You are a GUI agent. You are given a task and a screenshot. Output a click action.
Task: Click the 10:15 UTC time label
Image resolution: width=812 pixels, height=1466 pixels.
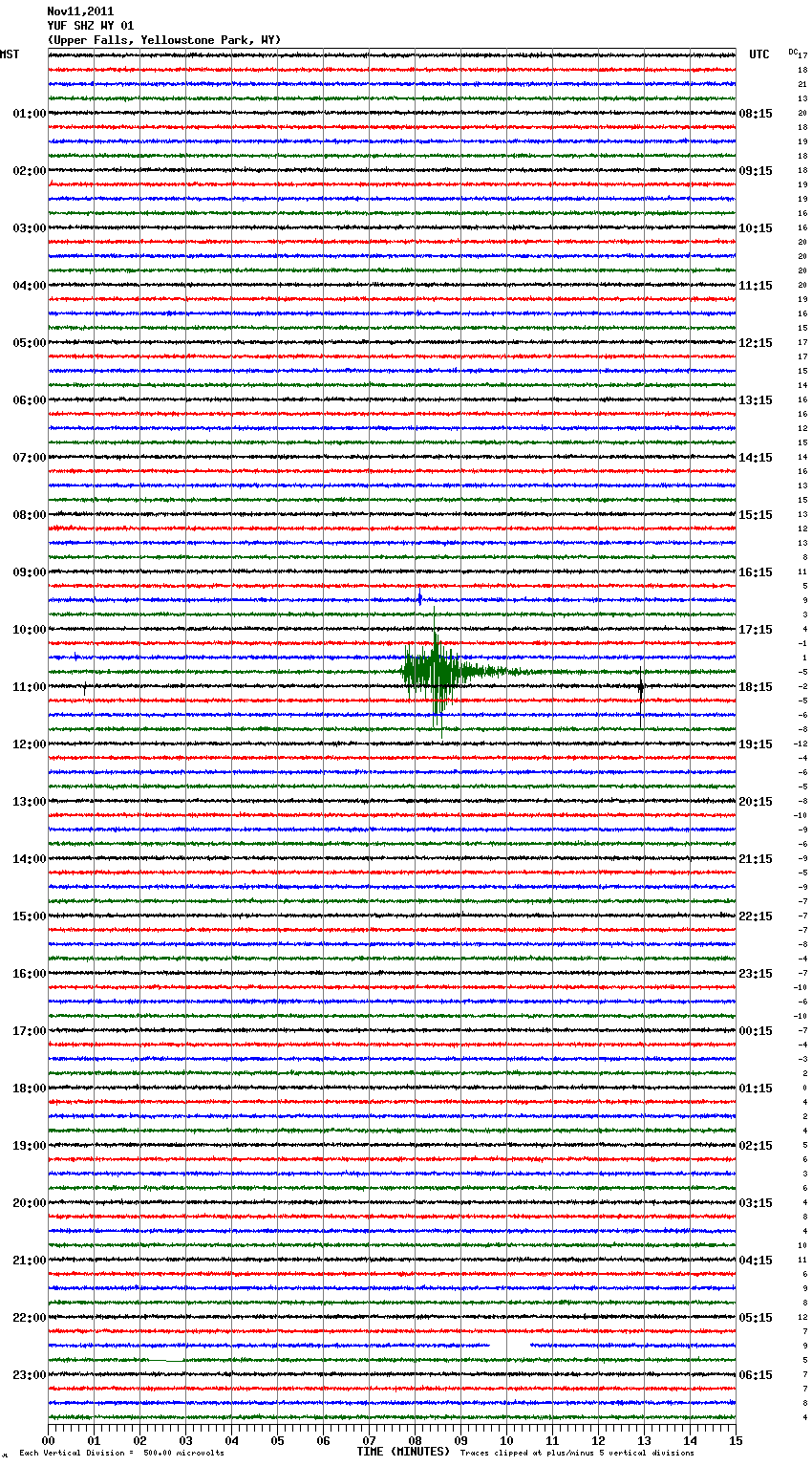click(x=756, y=228)
